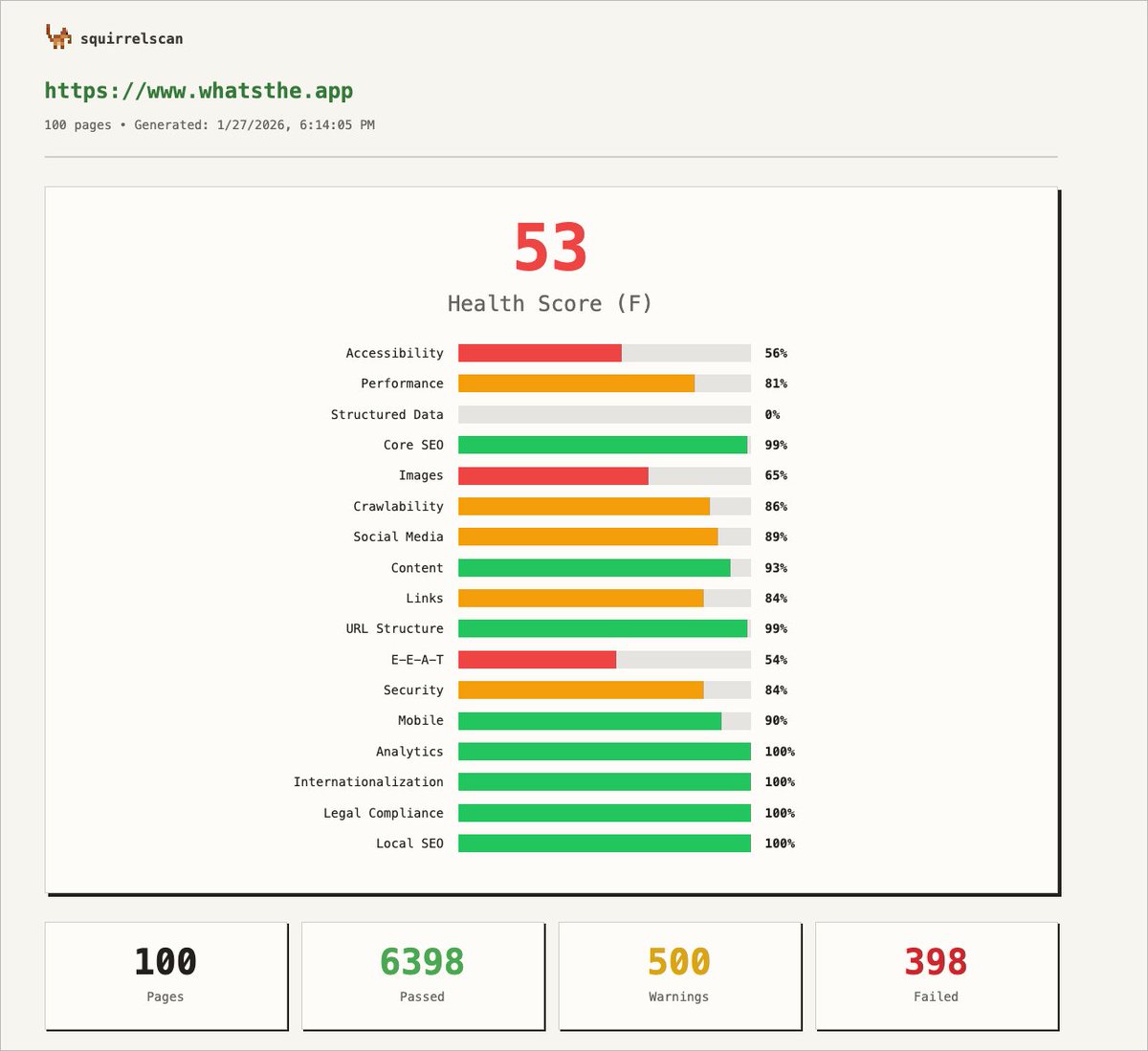Click the 90% Mobile score value
1148x1051 pixels.
[x=776, y=720]
